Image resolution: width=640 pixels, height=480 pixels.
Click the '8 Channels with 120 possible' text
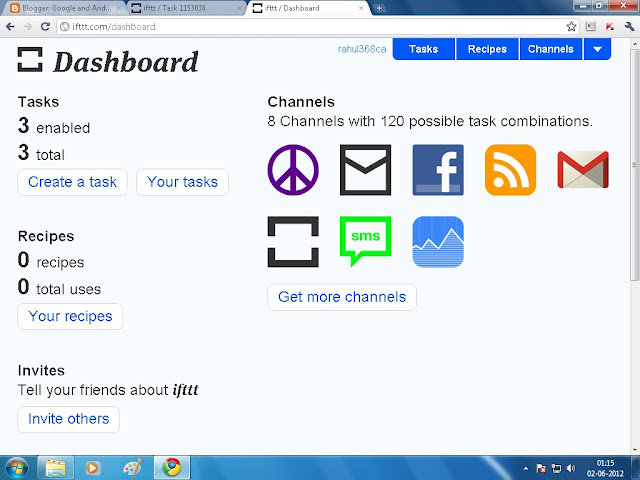click(x=430, y=121)
